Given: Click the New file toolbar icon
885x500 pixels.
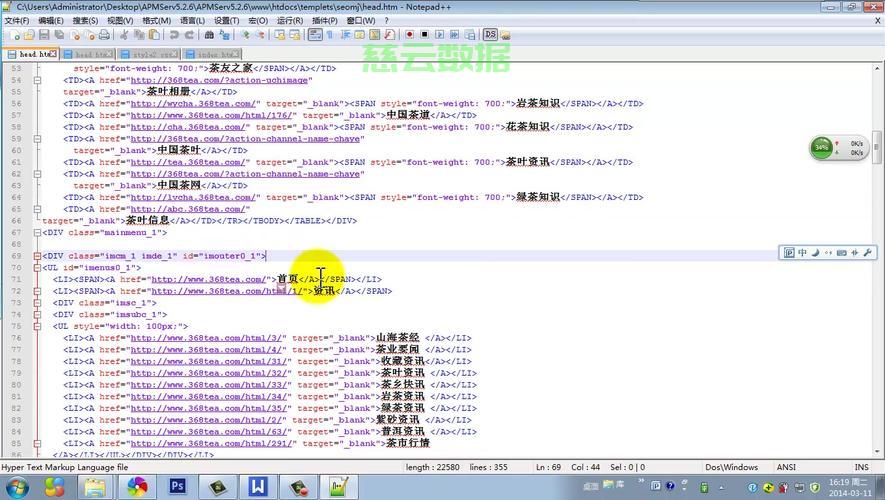Looking at the screenshot, I should click(14, 35).
